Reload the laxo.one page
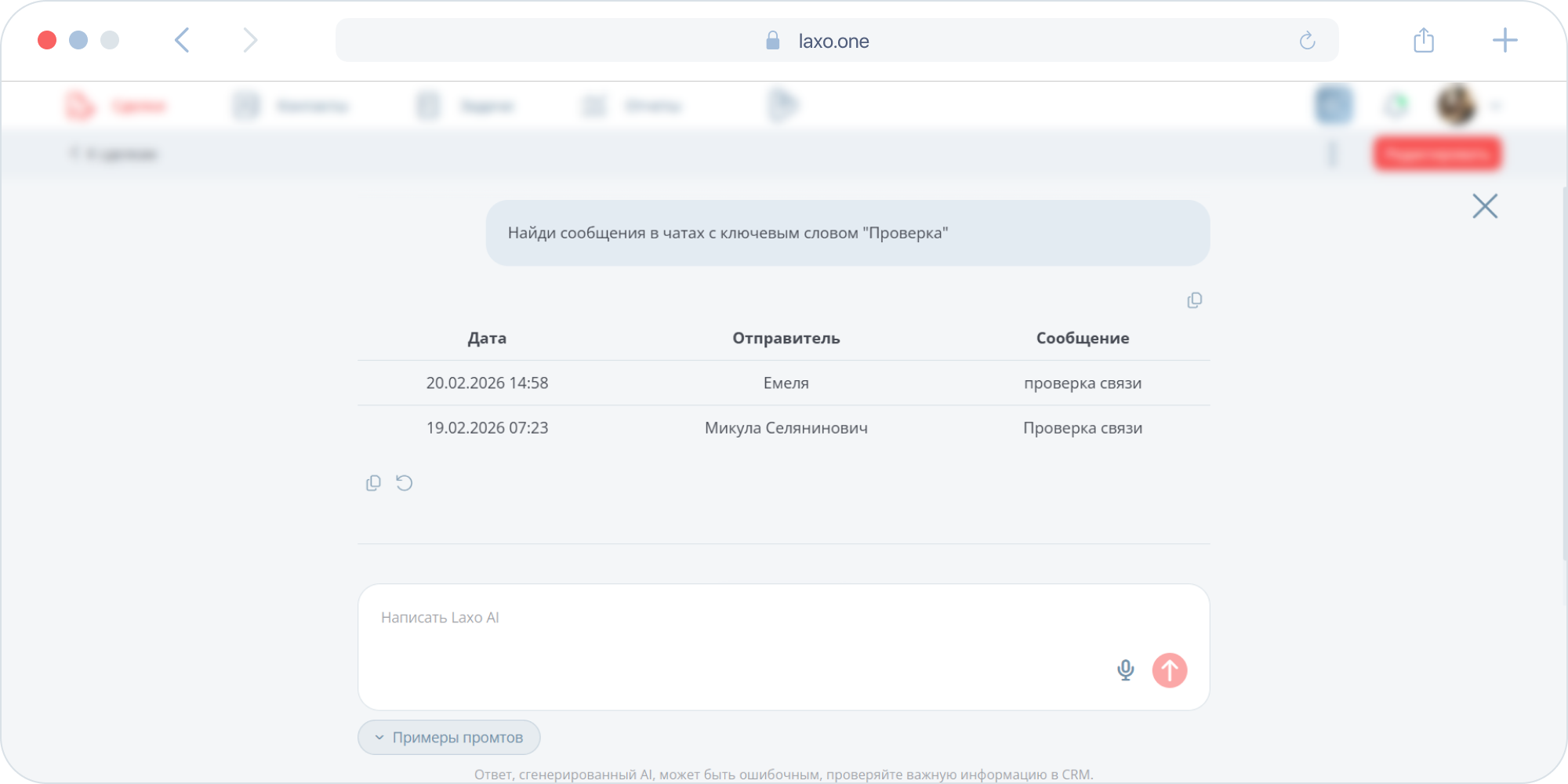Screen dimensions: 1568x784 point(1307,41)
